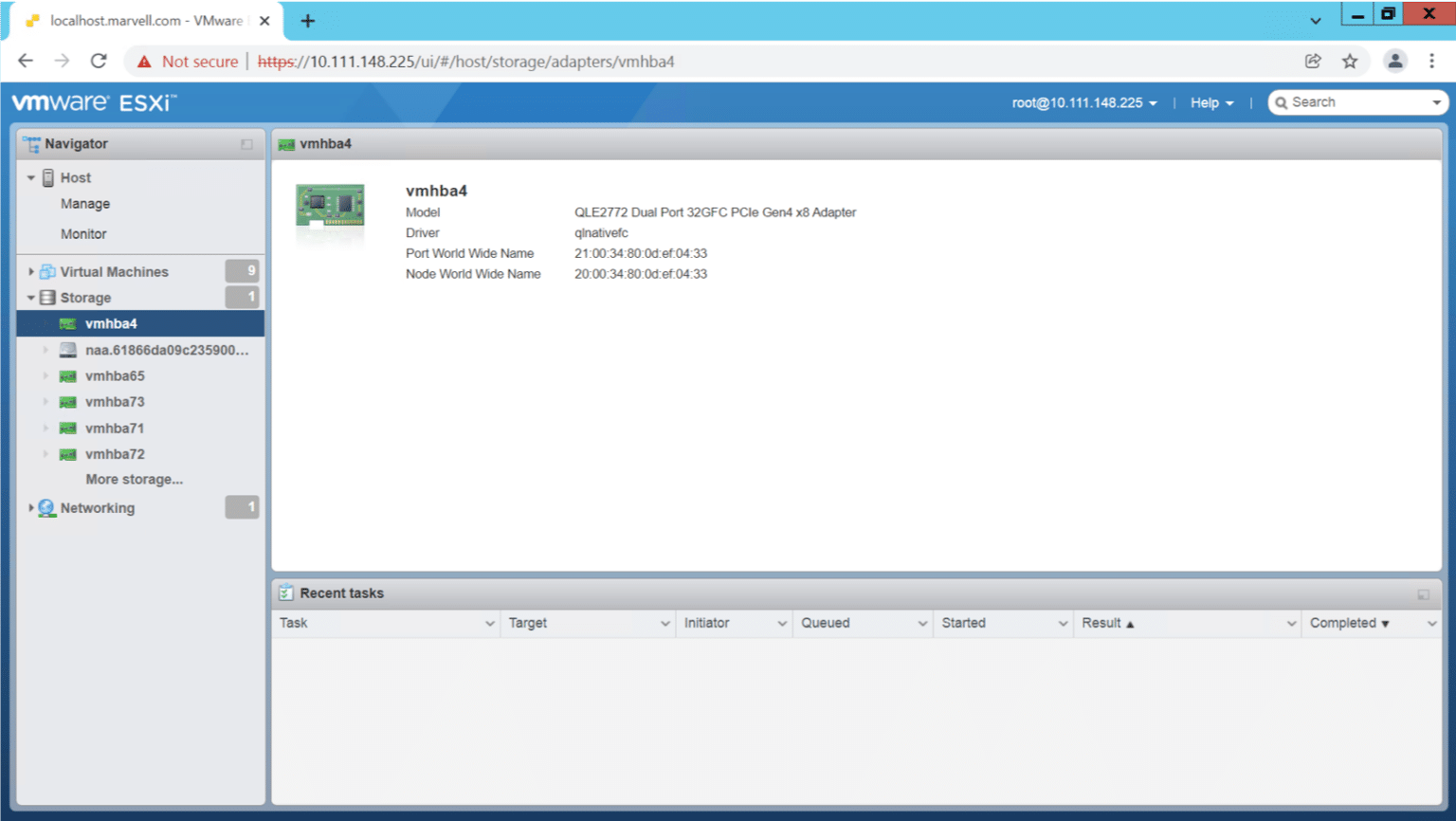Open the Task column dropdown arrow
Screen dimensions: 1456x821
click(490, 623)
